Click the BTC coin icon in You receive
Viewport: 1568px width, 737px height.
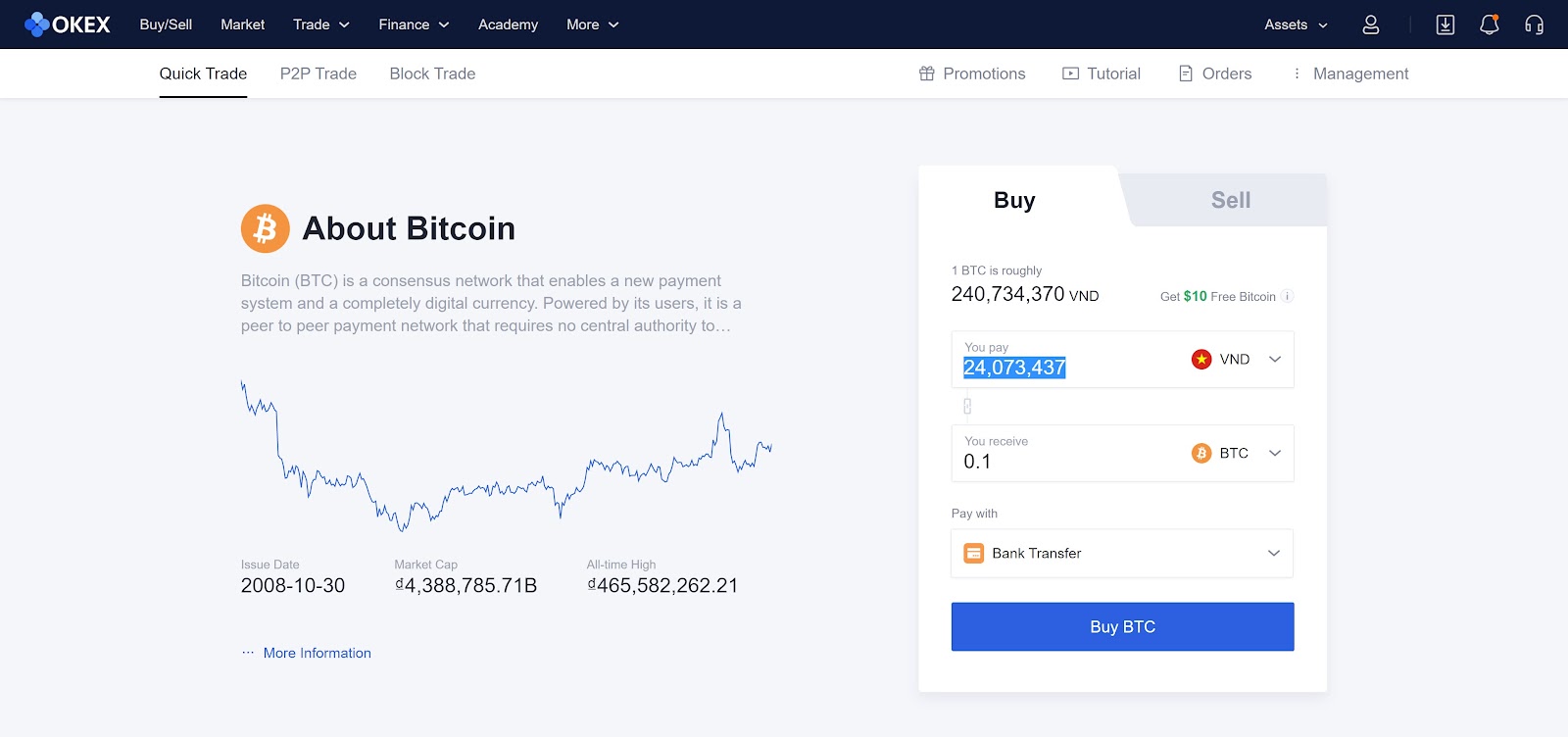(x=1201, y=453)
